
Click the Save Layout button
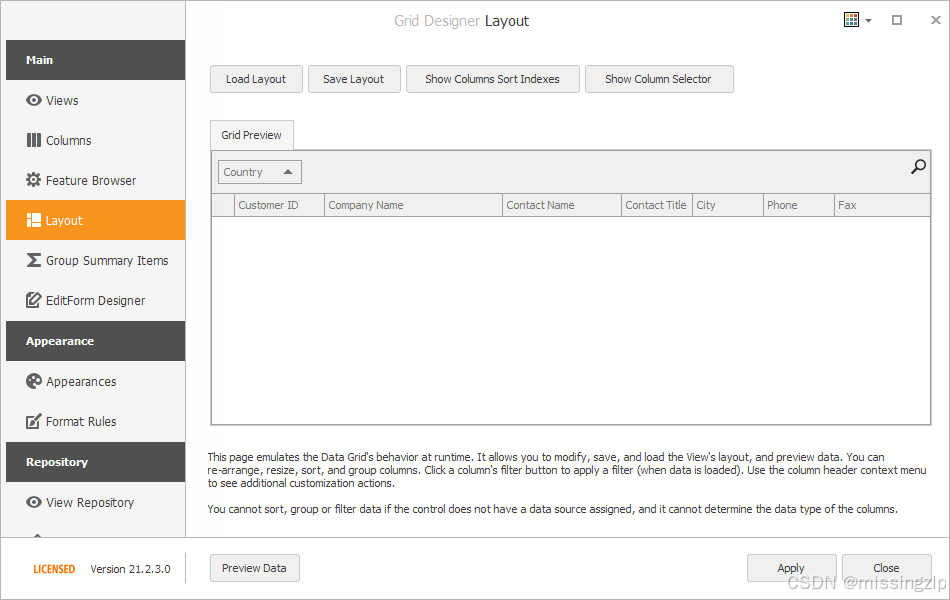pos(354,79)
